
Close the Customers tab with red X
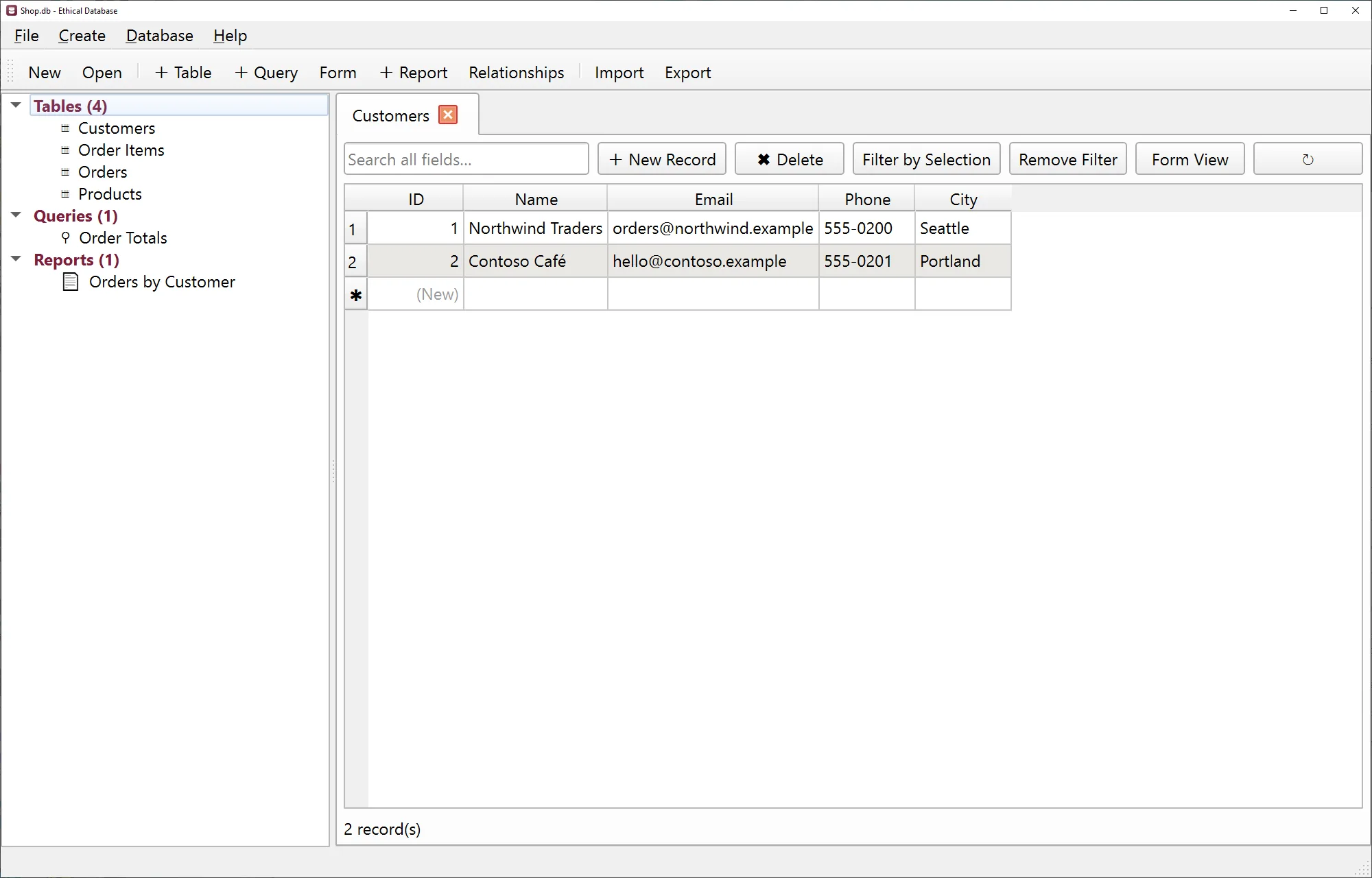(x=448, y=115)
